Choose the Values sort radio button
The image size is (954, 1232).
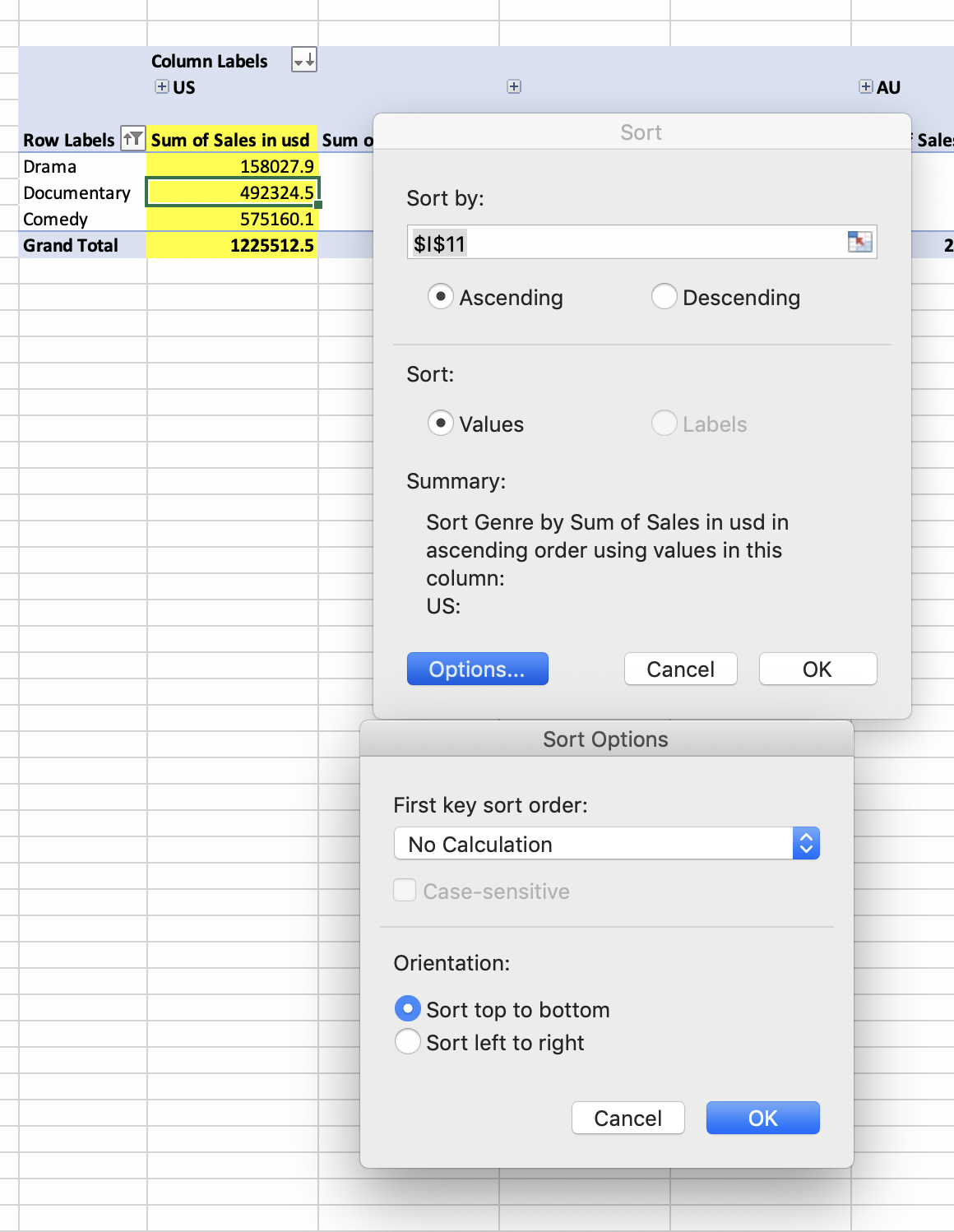point(441,423)
